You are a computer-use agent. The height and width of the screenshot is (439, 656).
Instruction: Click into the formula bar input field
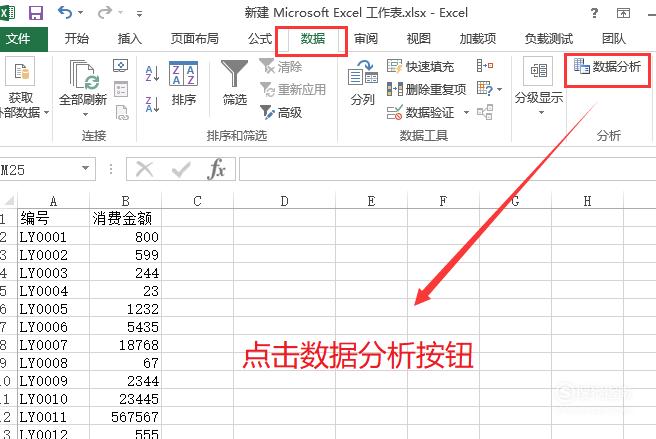[447, 169]
